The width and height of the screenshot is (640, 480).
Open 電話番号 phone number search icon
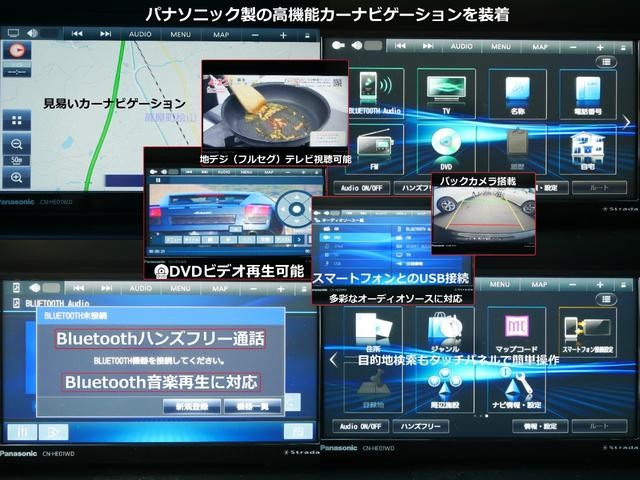[x=588, y=94]
